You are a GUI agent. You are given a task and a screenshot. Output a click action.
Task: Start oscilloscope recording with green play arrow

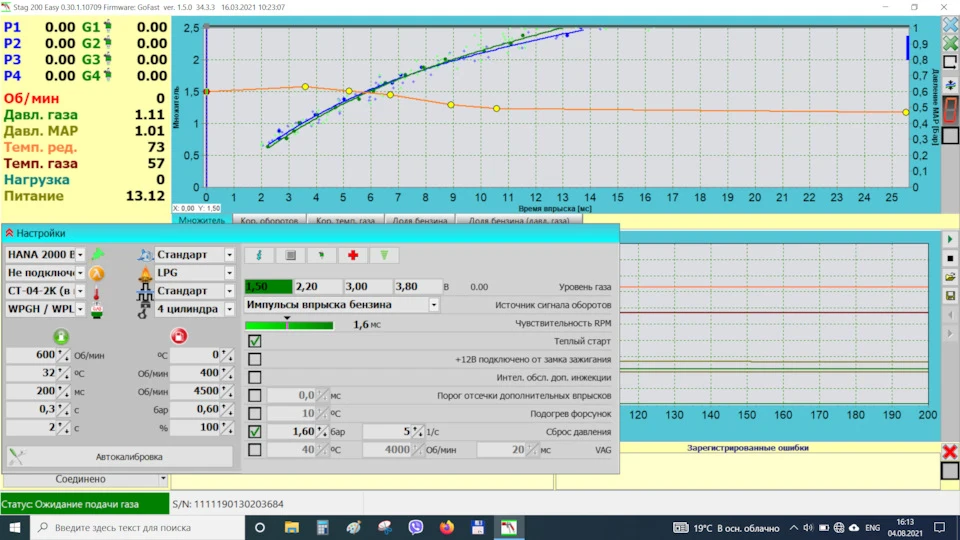click(950, 239)
